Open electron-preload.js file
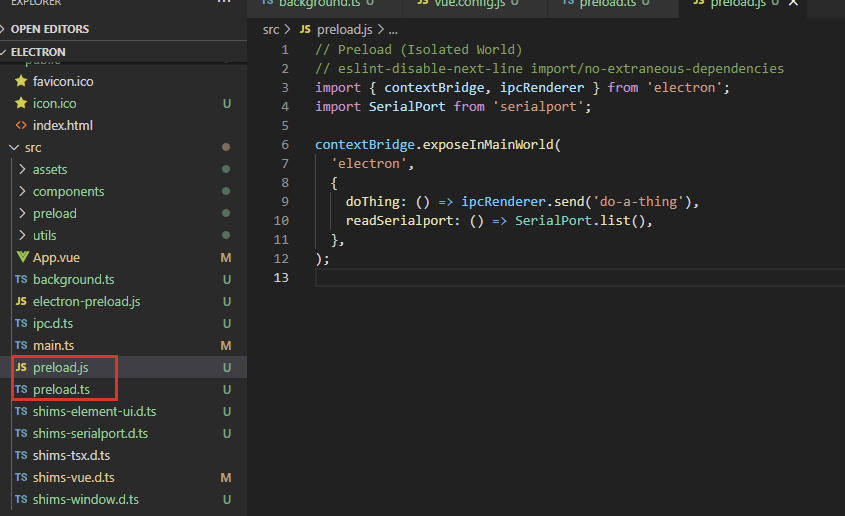Screen dimensions: 845x516 click(123, 302)
